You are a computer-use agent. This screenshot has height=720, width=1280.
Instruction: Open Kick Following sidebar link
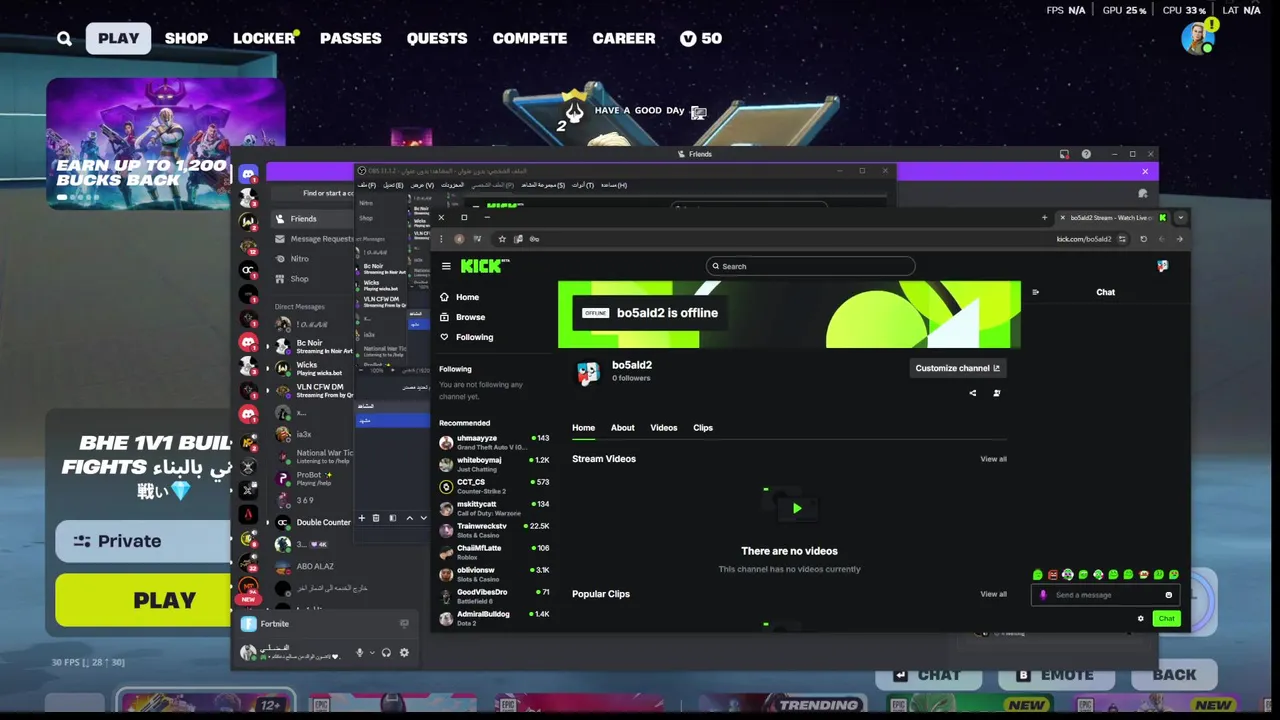tap(474, 337)
